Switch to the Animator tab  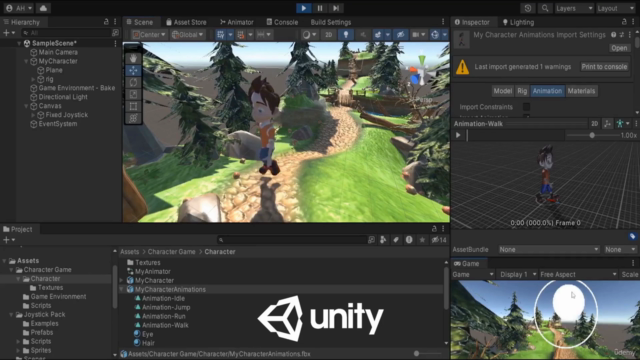tap(237, 22)
